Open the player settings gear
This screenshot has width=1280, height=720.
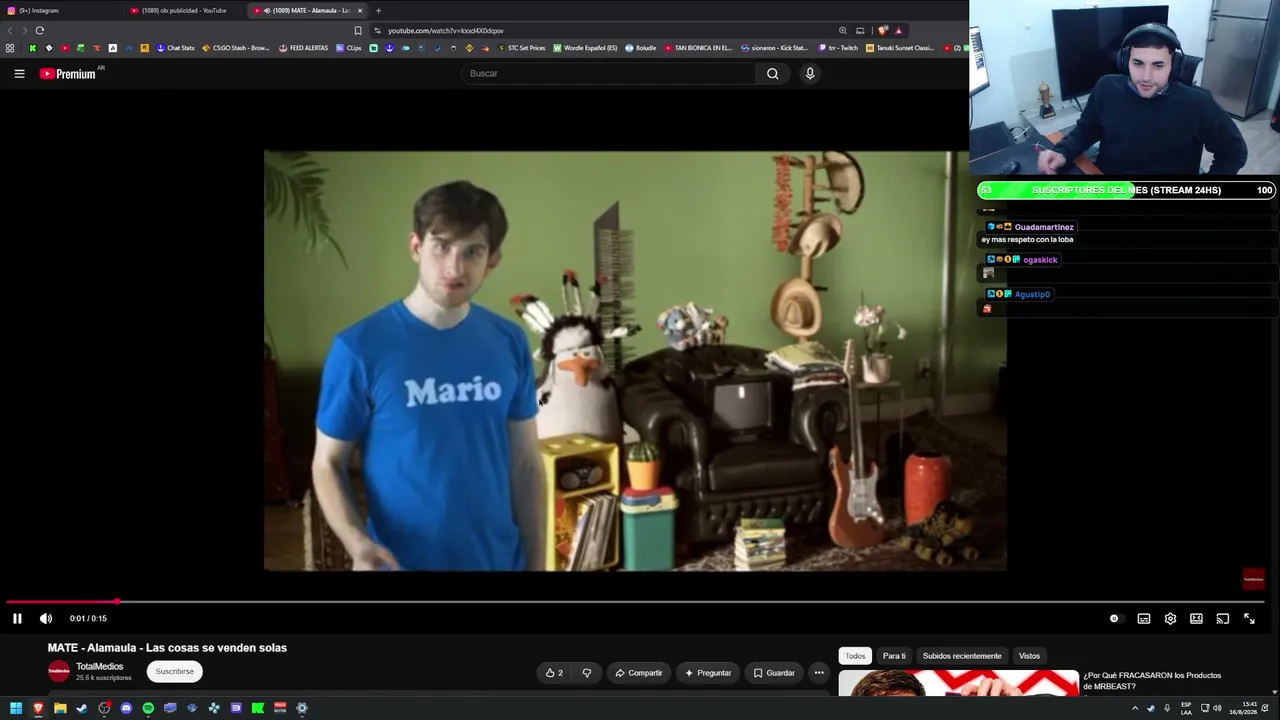1170,619
